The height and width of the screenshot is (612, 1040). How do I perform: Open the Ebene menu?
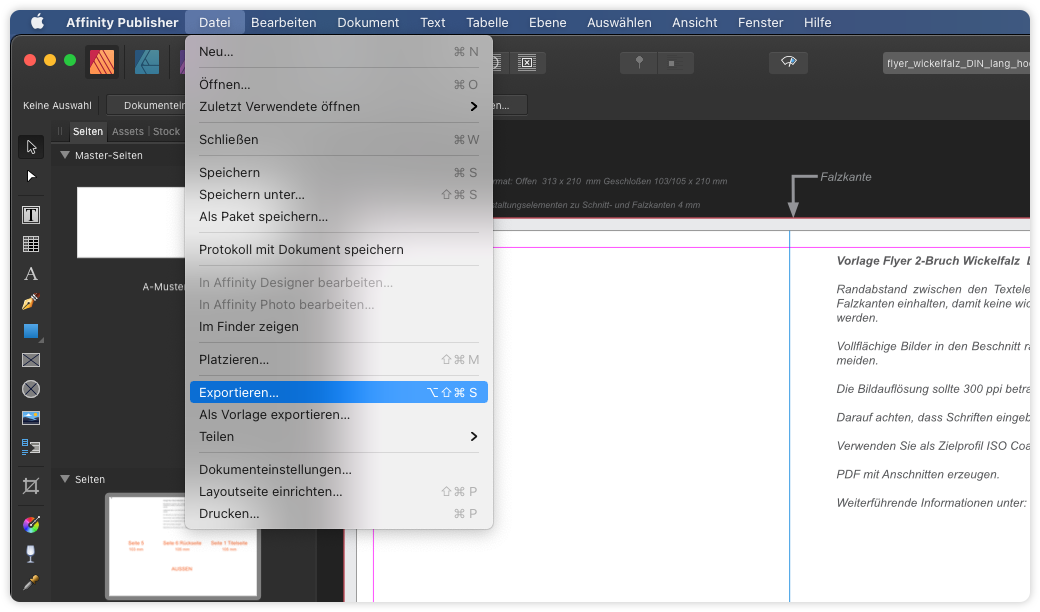547,22
